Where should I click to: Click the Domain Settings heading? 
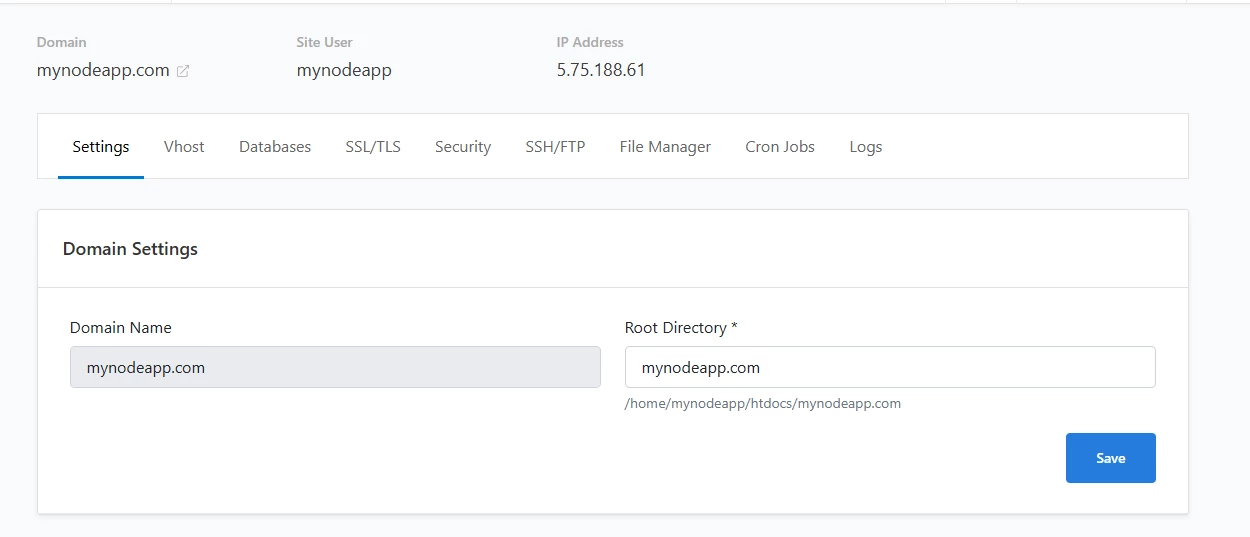coord(130,249)
